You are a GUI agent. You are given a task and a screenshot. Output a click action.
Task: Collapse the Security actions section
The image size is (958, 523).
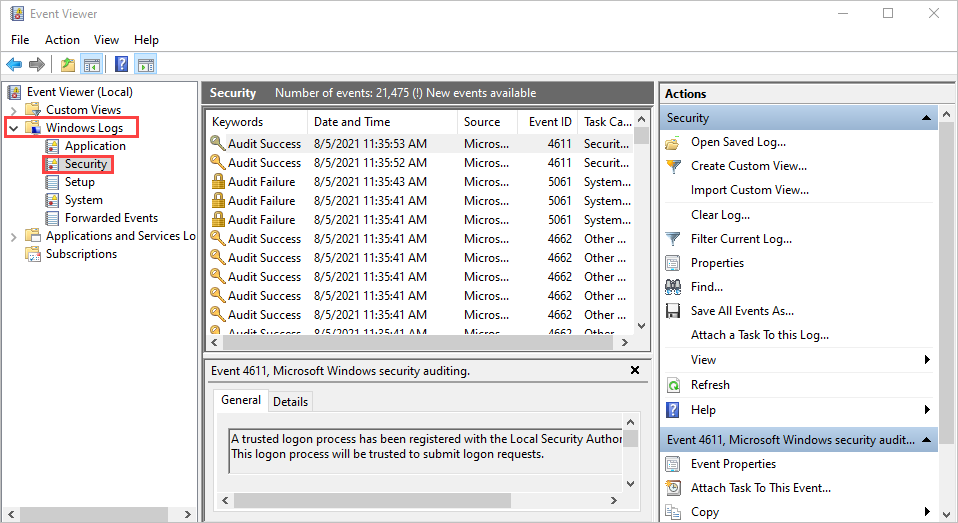click(x=926, y=118)
